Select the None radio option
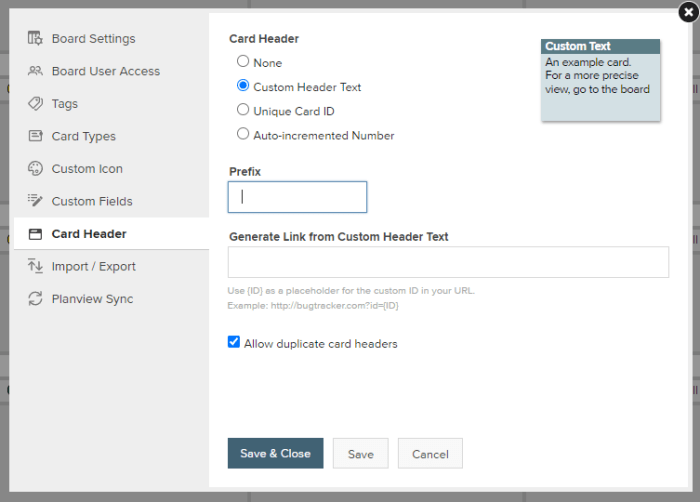Image resolution: width=700 pixels, height=502 pixels. pyautogui.click(x=243, y=61)
